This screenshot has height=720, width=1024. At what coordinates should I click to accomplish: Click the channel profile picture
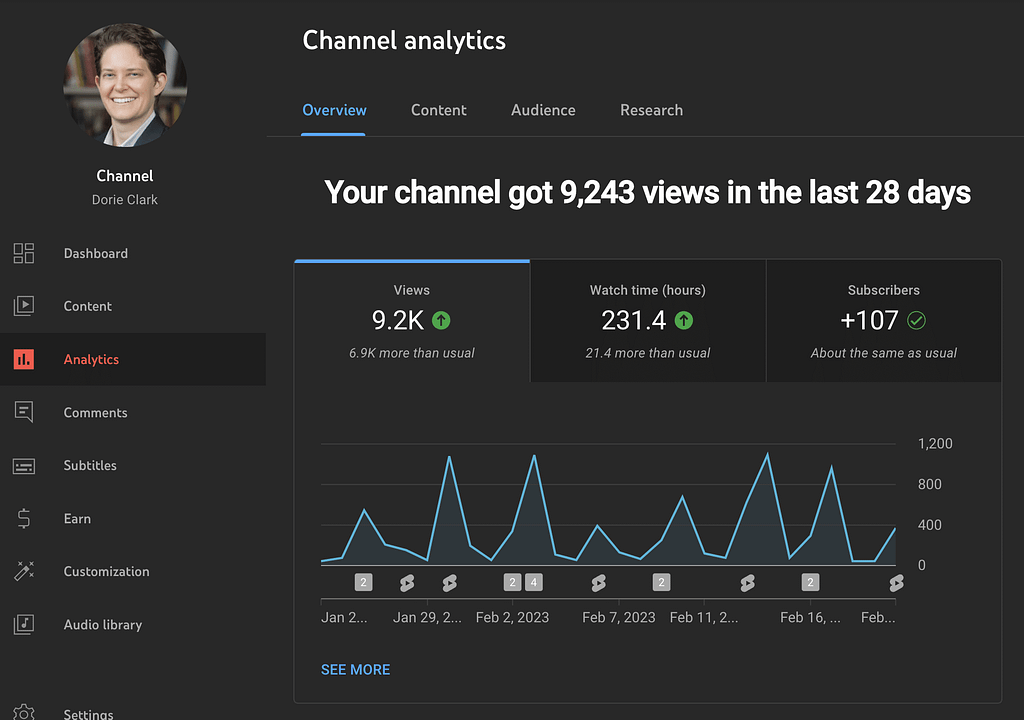point(125,85)
